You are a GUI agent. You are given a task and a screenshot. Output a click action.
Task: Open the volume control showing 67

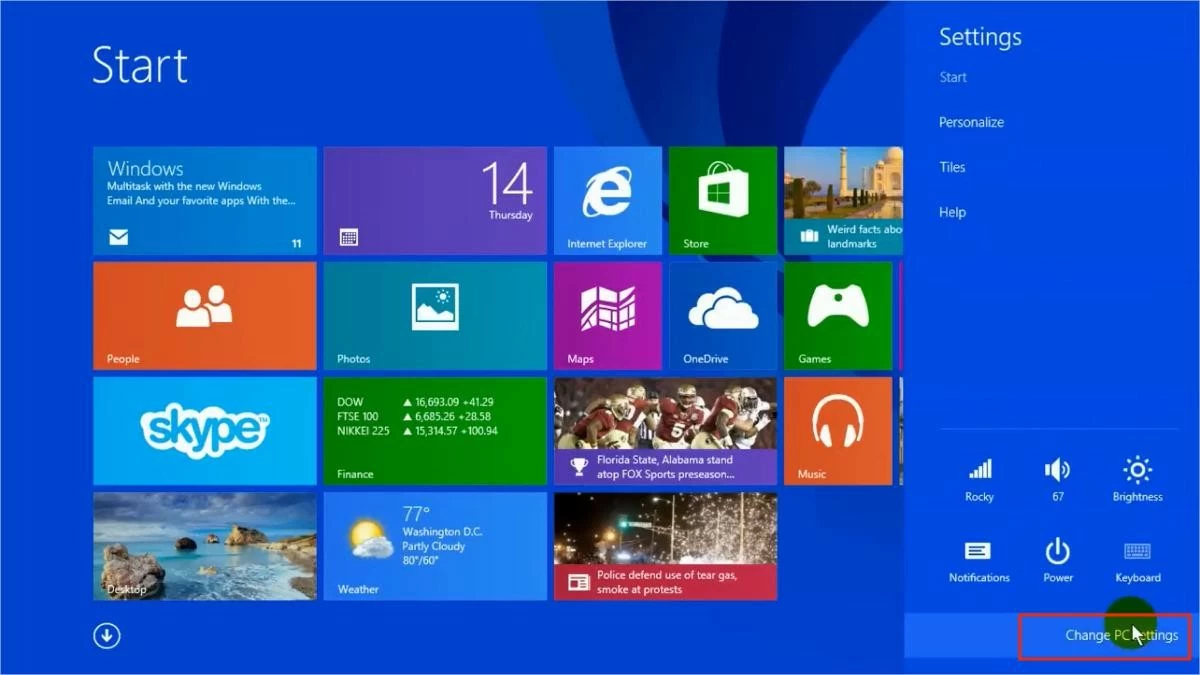1057,478
